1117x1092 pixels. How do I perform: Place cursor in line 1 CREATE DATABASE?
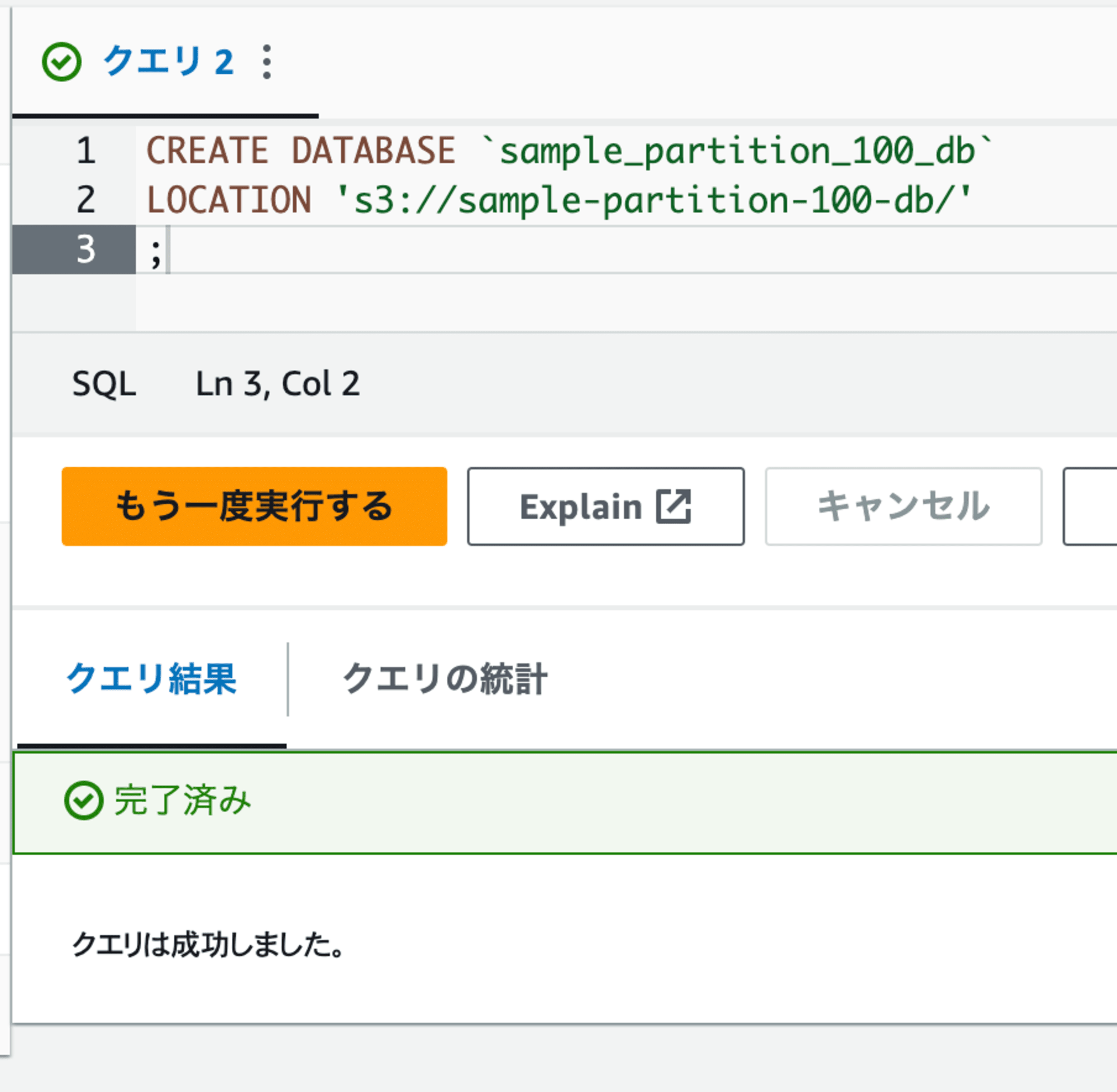[x=300, y=151]
